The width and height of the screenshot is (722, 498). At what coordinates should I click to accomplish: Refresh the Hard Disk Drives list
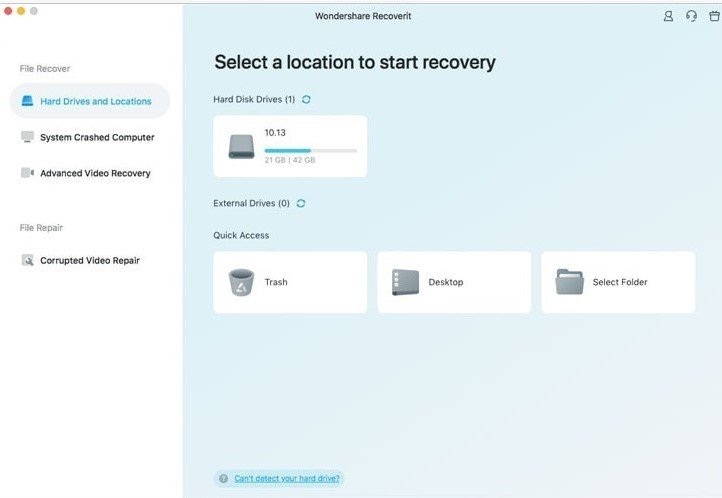(x=306, y=99)
